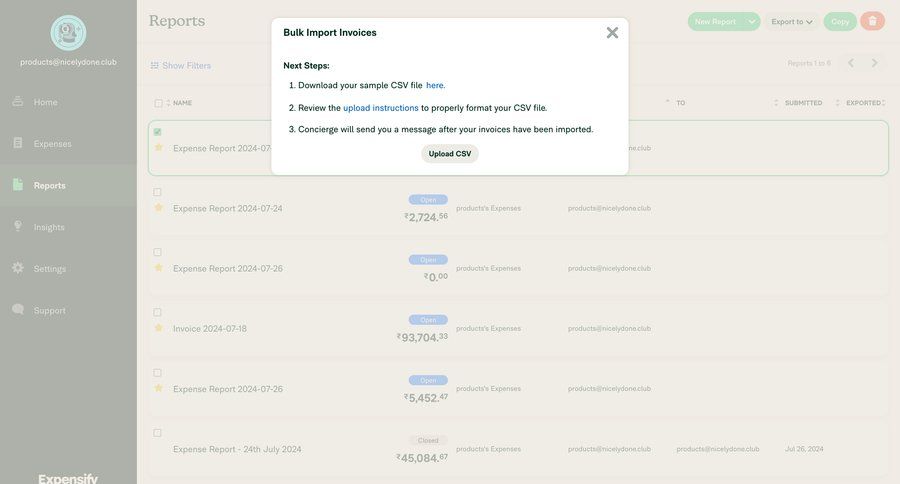The image size is (900, 484).
Task: Click the Show Filters label
Action: coord(187,66)
